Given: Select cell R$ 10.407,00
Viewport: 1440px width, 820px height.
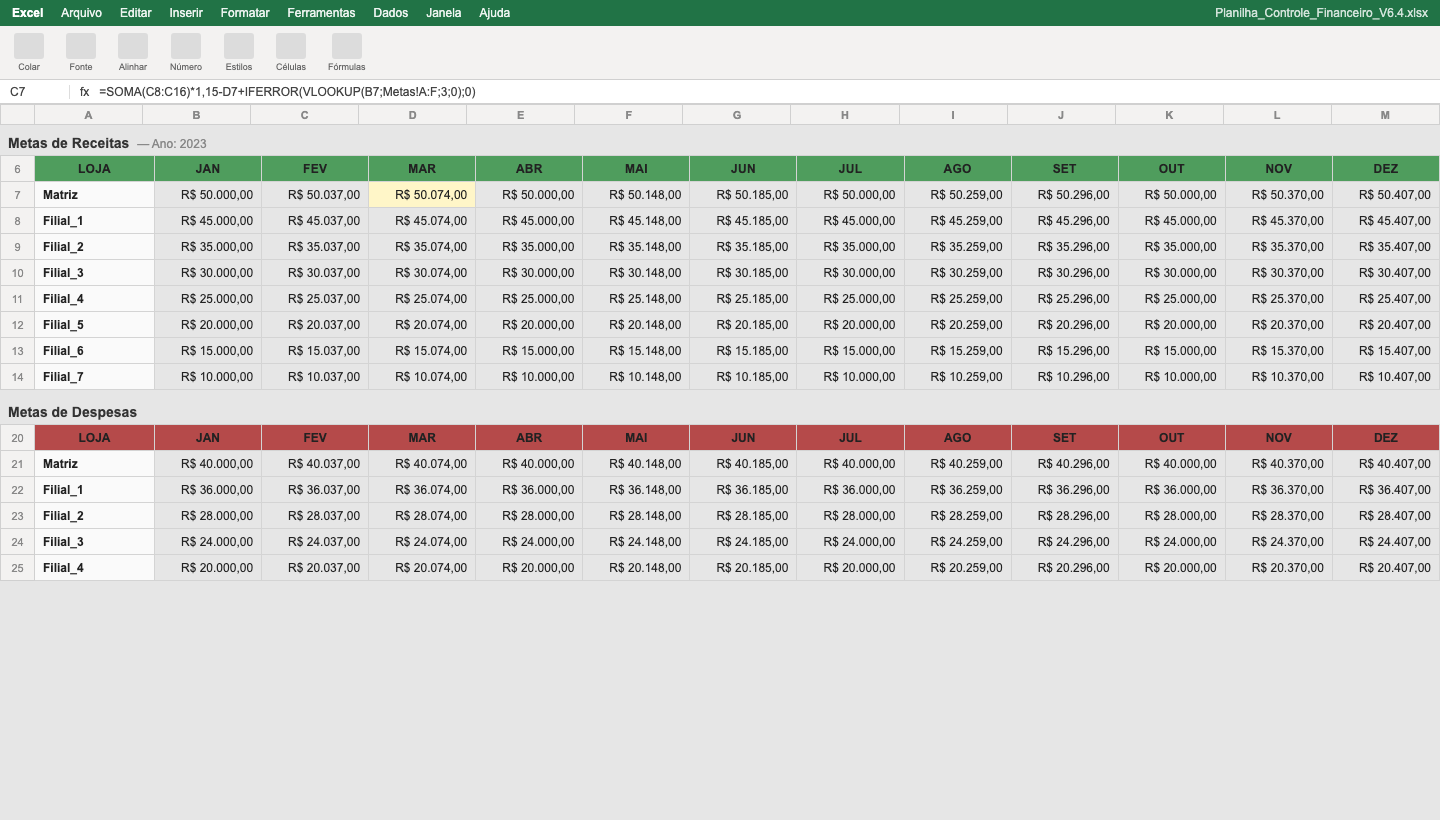Looking at the screenshot, I should tap(1386, 377).
